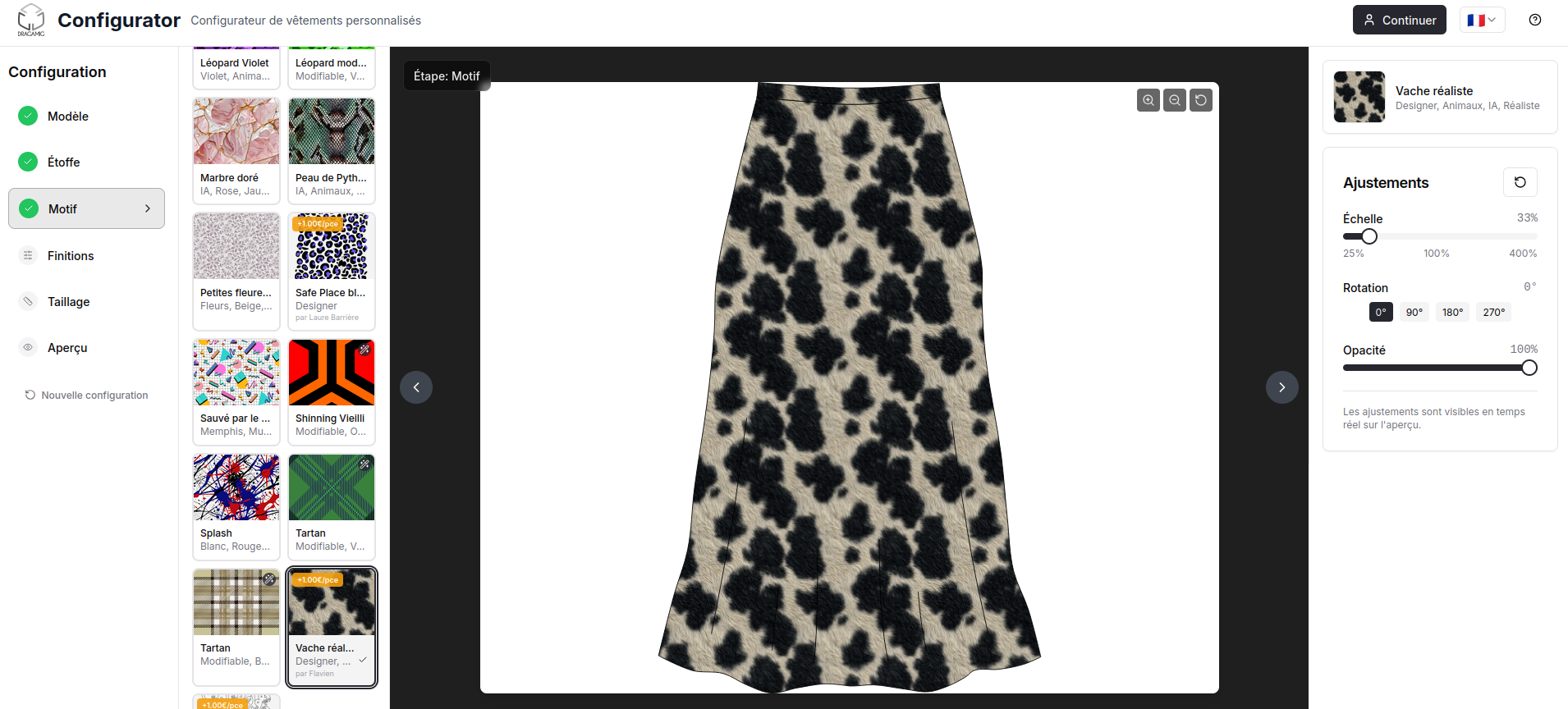Reset the preview zoom view
This screenshot has height=709, width=1568.
[x=1201, y=100]
